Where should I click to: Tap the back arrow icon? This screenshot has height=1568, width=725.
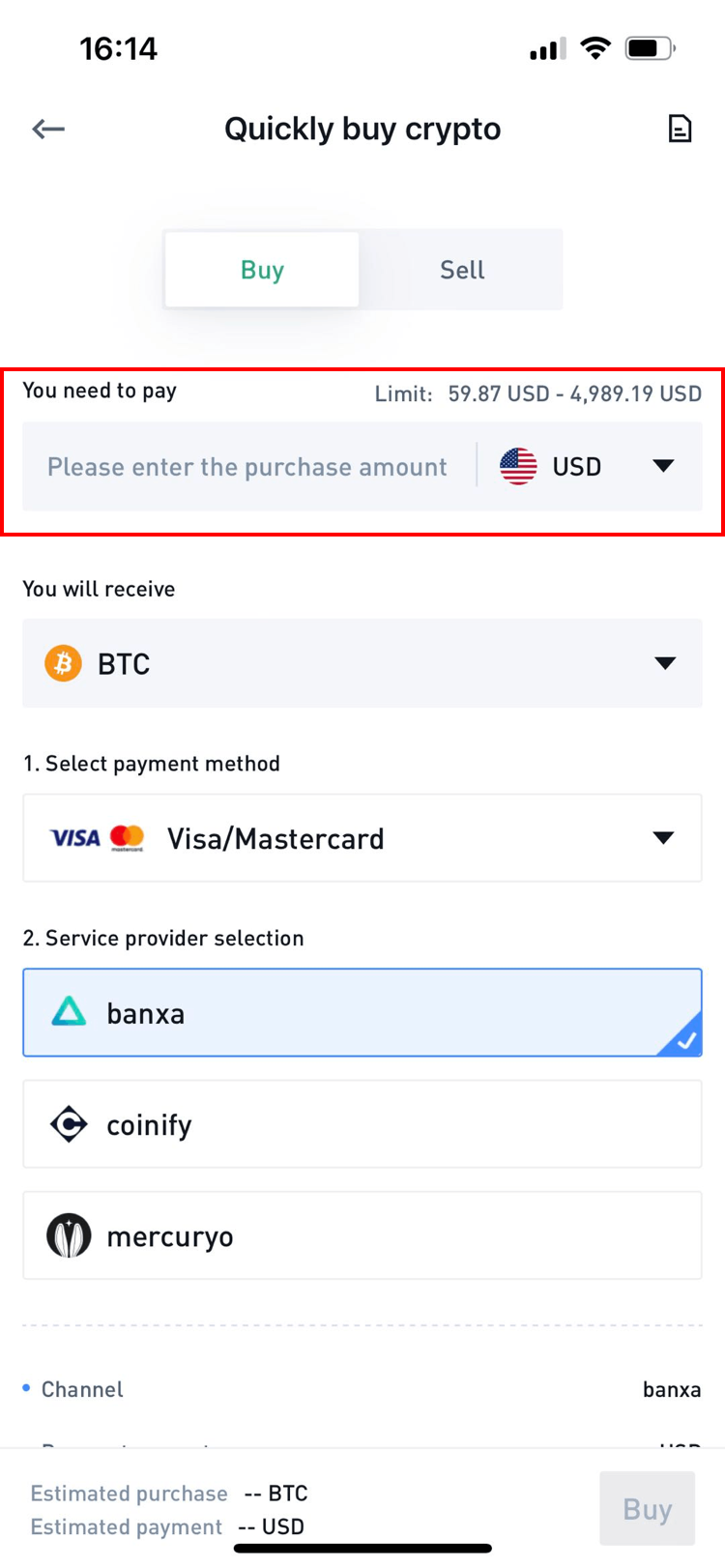coord(48,129)
